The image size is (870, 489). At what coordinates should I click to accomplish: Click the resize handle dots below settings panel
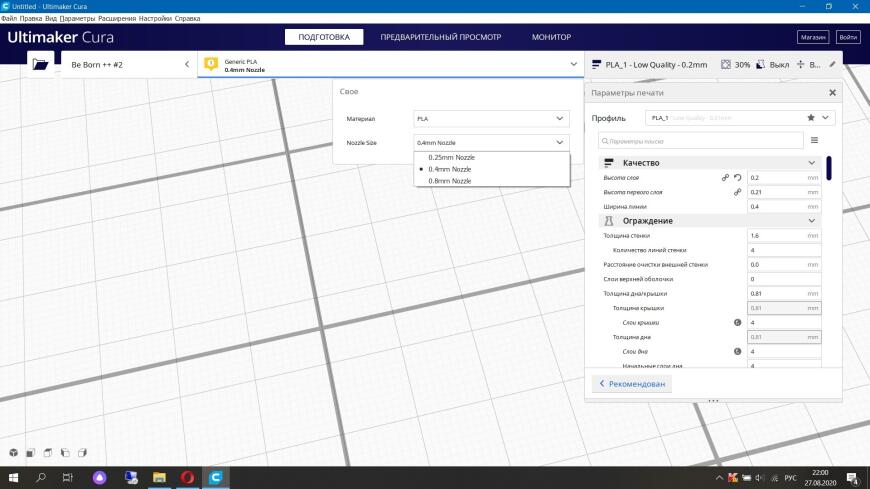[714, 400]
